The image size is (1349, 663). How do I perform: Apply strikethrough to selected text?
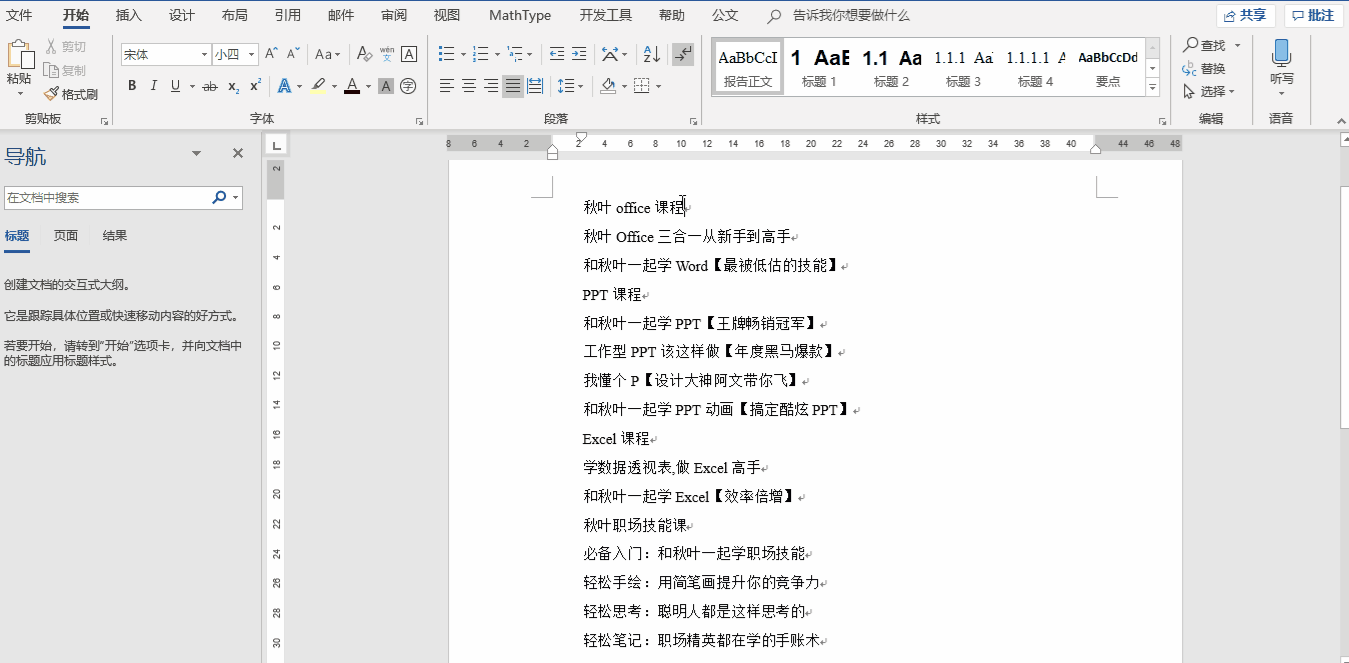(x=210, y=86)
